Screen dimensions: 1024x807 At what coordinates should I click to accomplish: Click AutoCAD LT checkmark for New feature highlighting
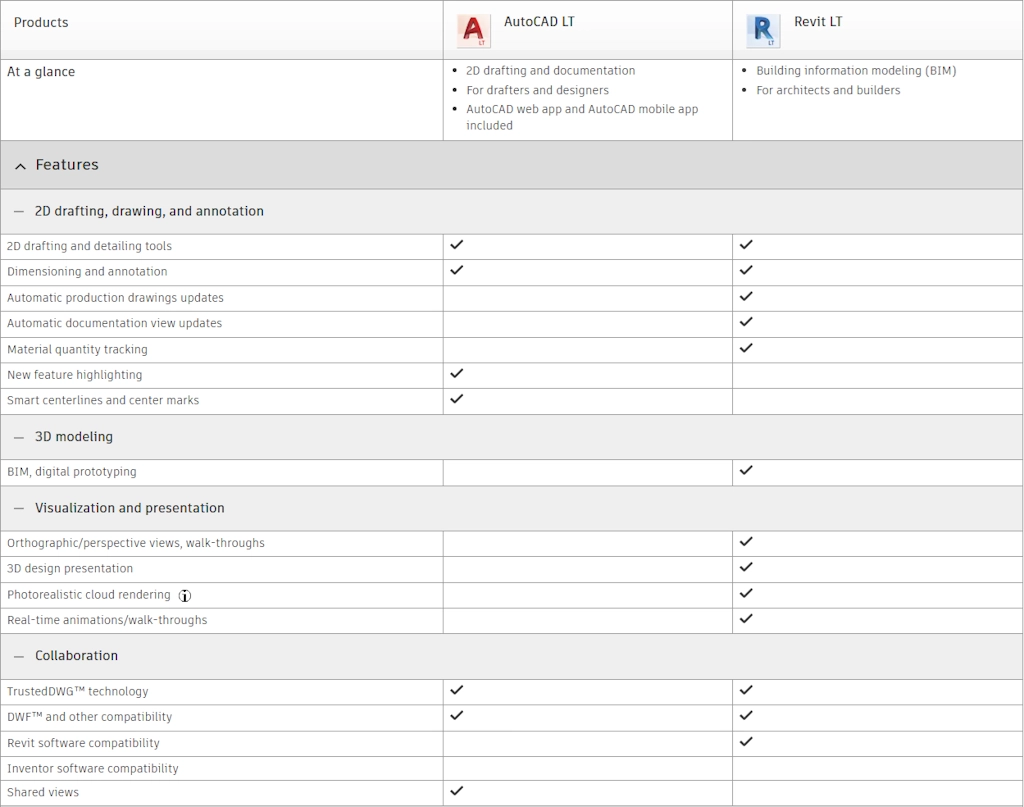click(457, 373)
